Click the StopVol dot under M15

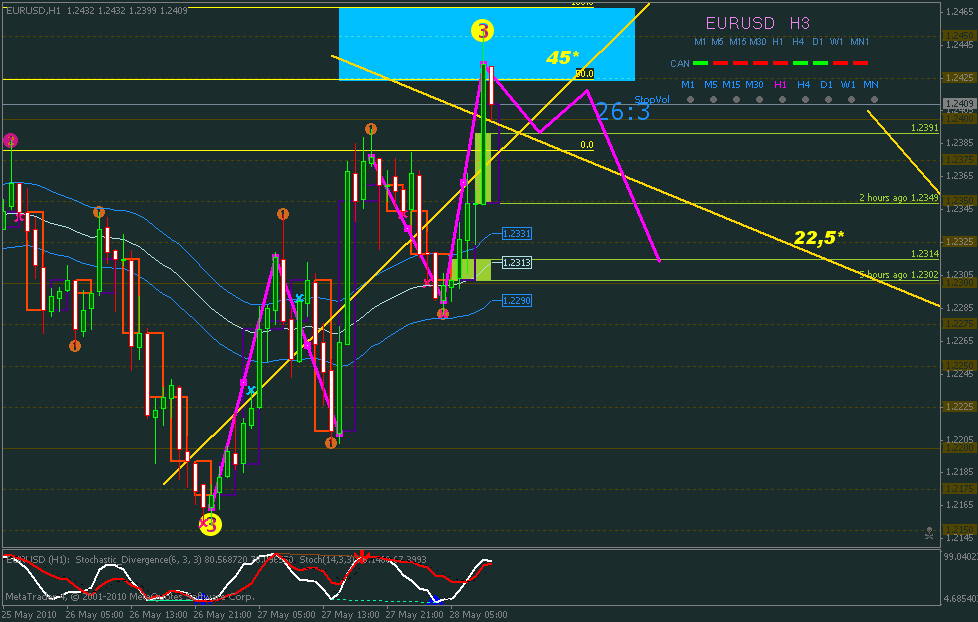click(x=736, y=100)
